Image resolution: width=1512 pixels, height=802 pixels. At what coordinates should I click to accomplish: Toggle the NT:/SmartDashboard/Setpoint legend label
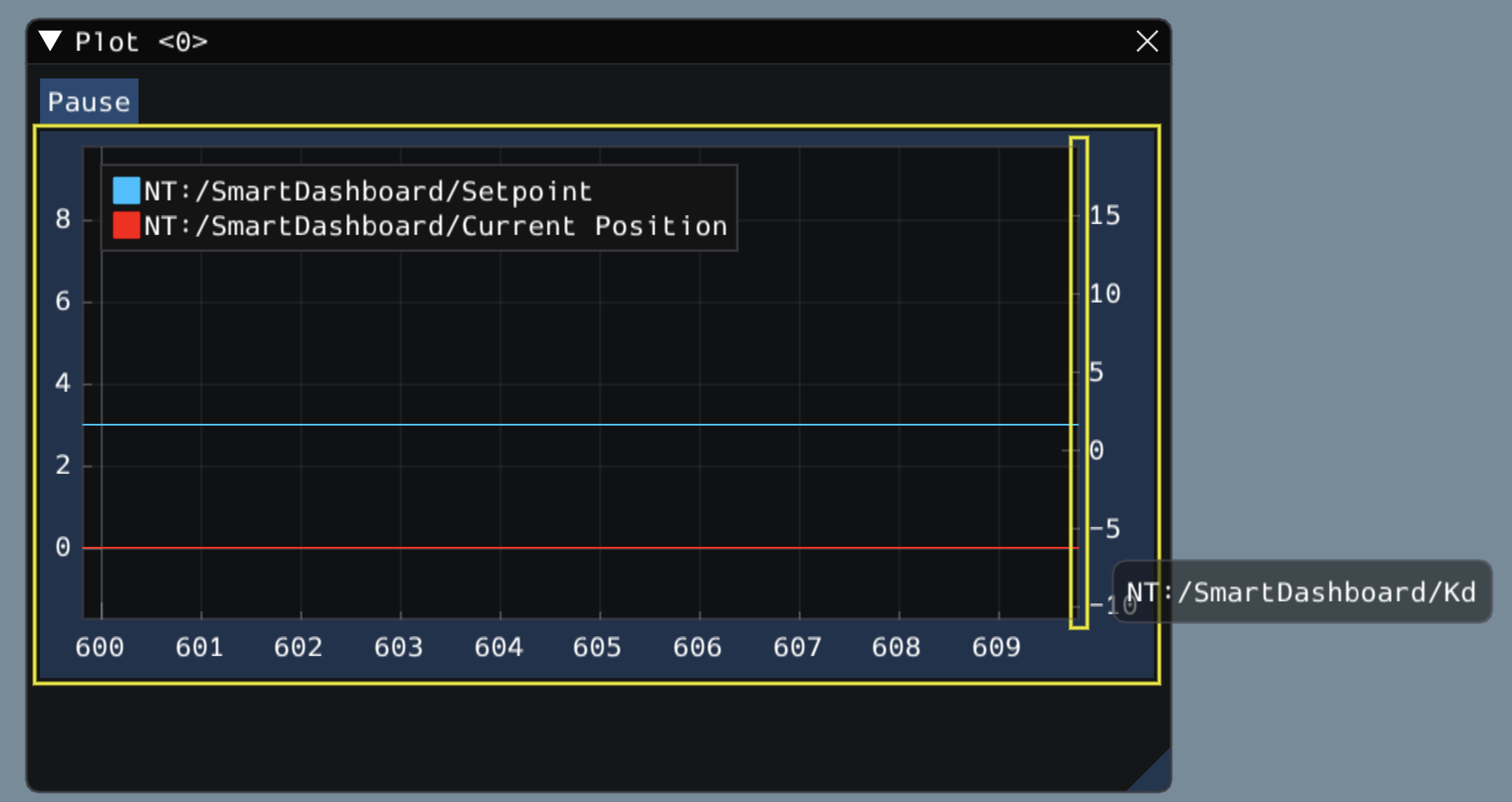pos(367,191)
